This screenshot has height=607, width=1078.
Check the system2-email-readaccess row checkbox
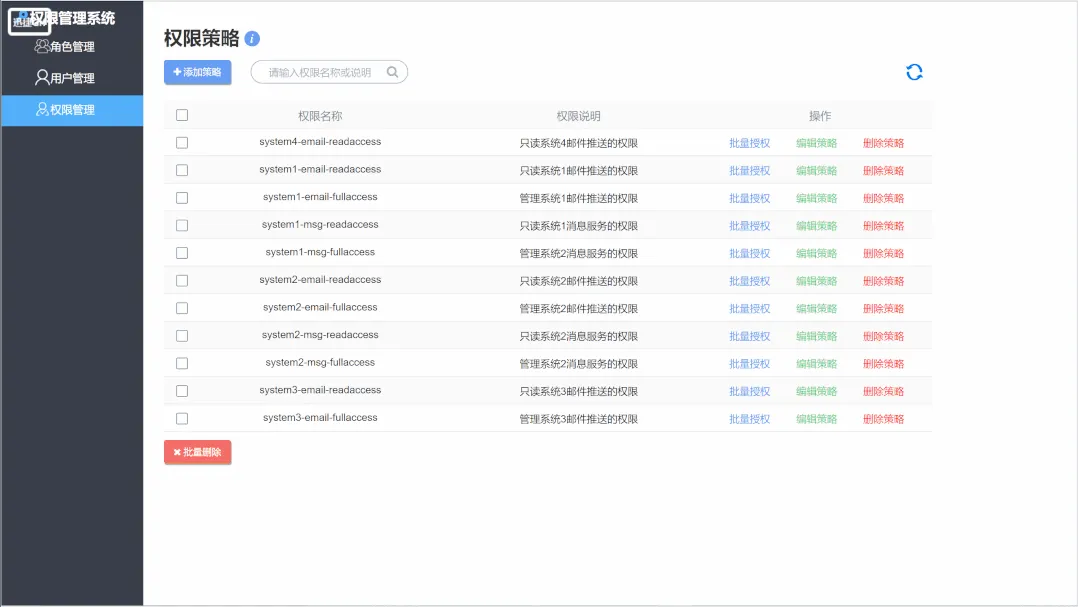coord(182,280)
